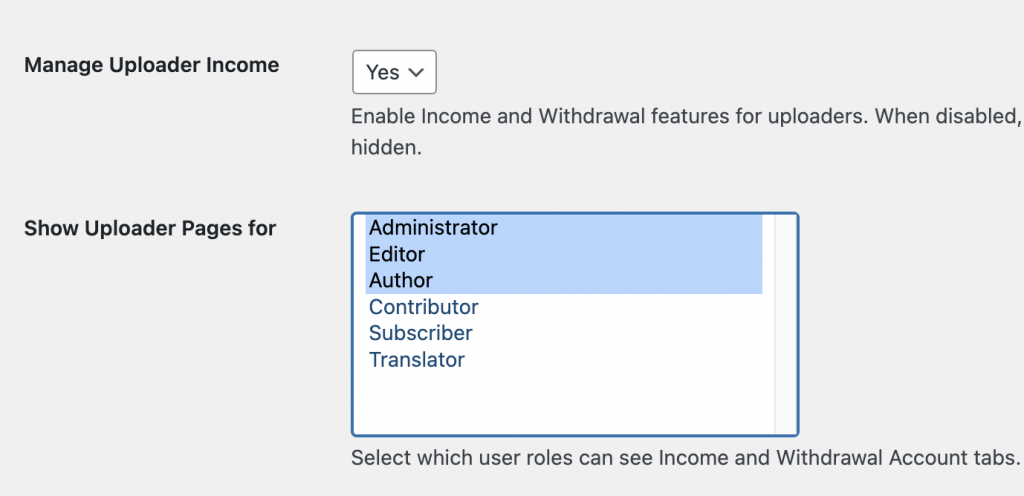Choose Subscriber from the roles list
Image resolution: width=1024 pixels, height=496 pixels.
tap(421, 333)
